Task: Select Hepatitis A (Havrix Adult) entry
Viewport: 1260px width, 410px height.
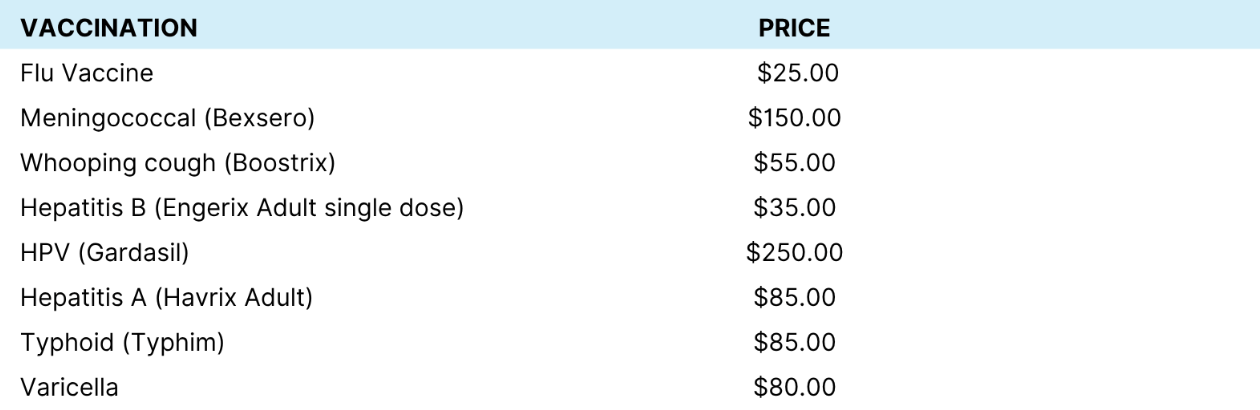Action: (168, 298)
